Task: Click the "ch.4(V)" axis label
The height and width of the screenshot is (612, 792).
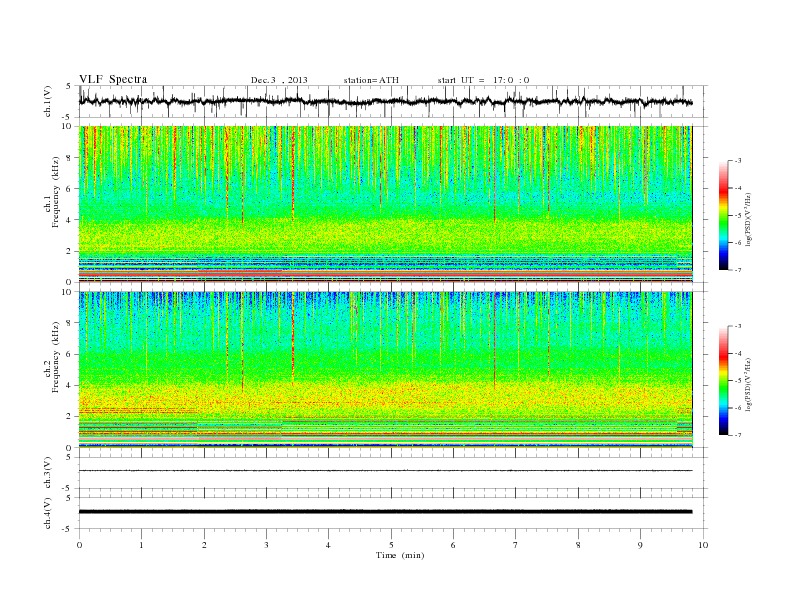Action: point(48,513)
